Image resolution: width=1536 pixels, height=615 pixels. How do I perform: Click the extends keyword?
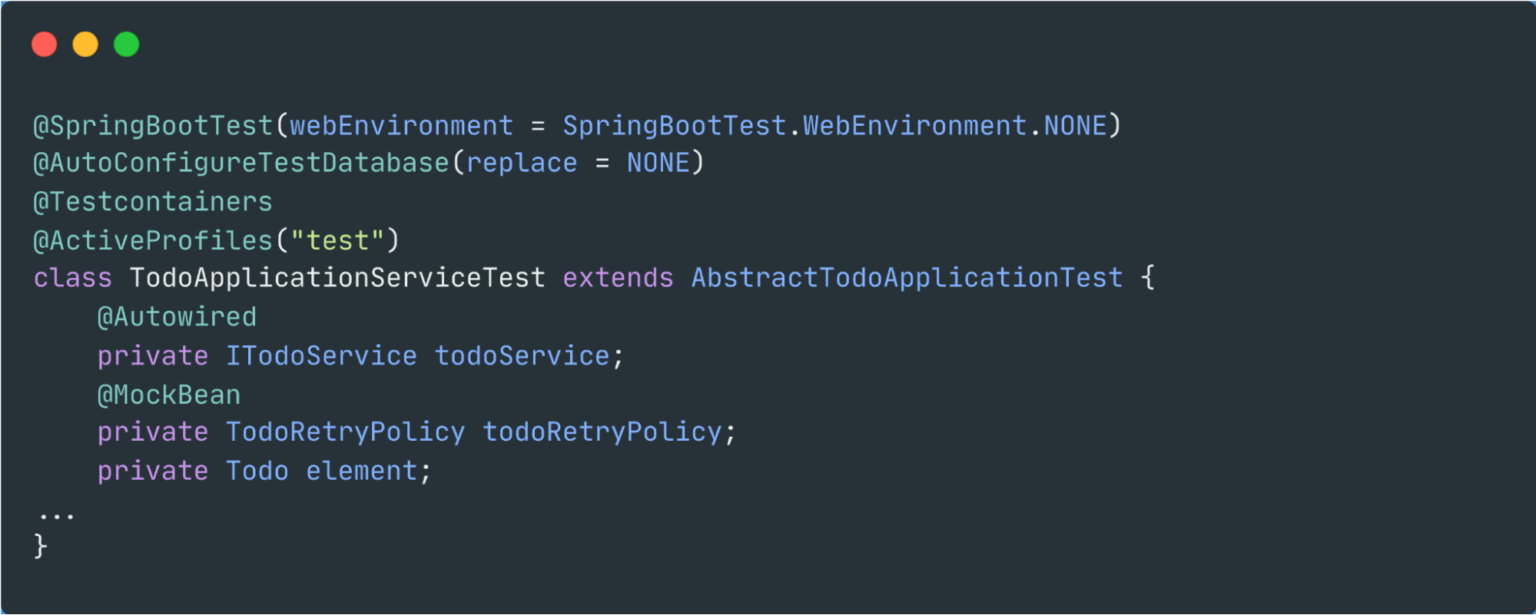[618, 278]
